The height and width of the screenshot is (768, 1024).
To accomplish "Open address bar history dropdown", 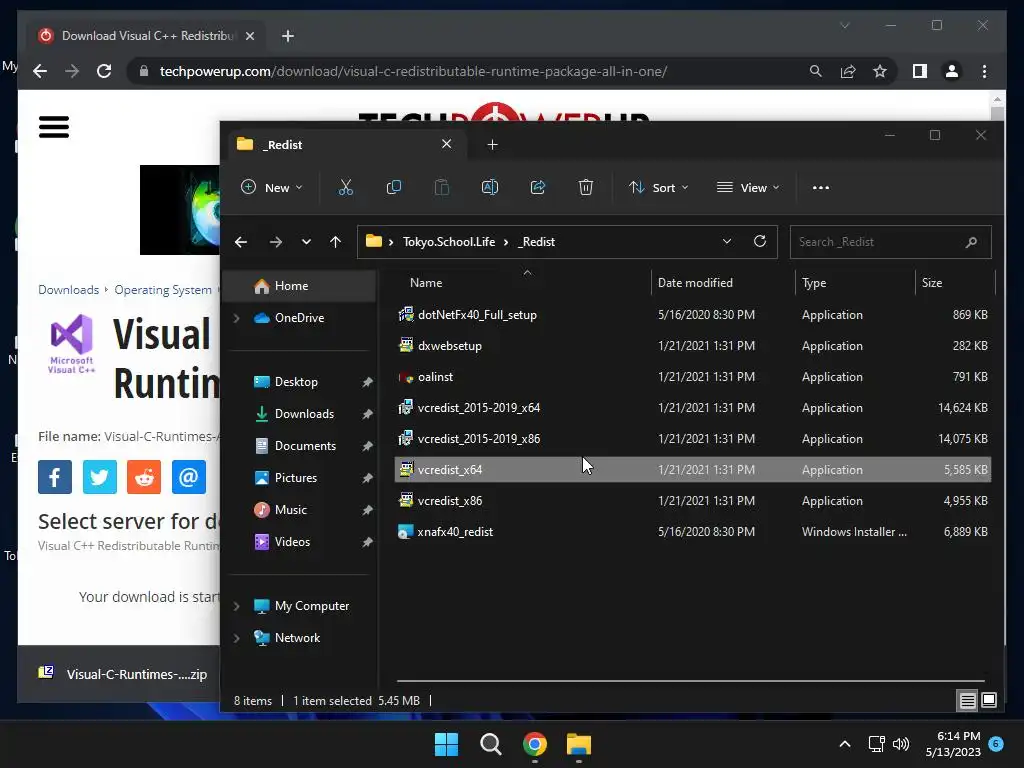I will 727,242.
